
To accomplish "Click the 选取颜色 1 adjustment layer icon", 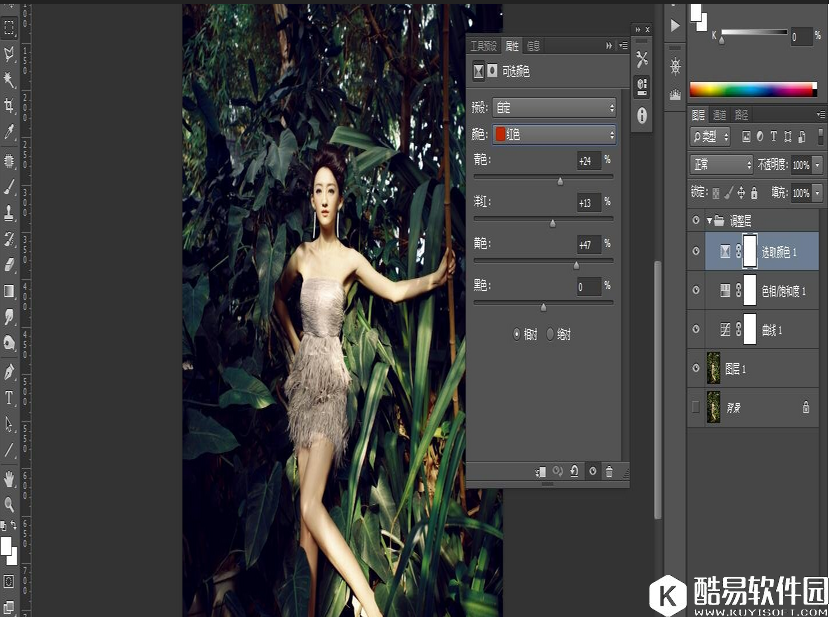I will tap(724, 251).
